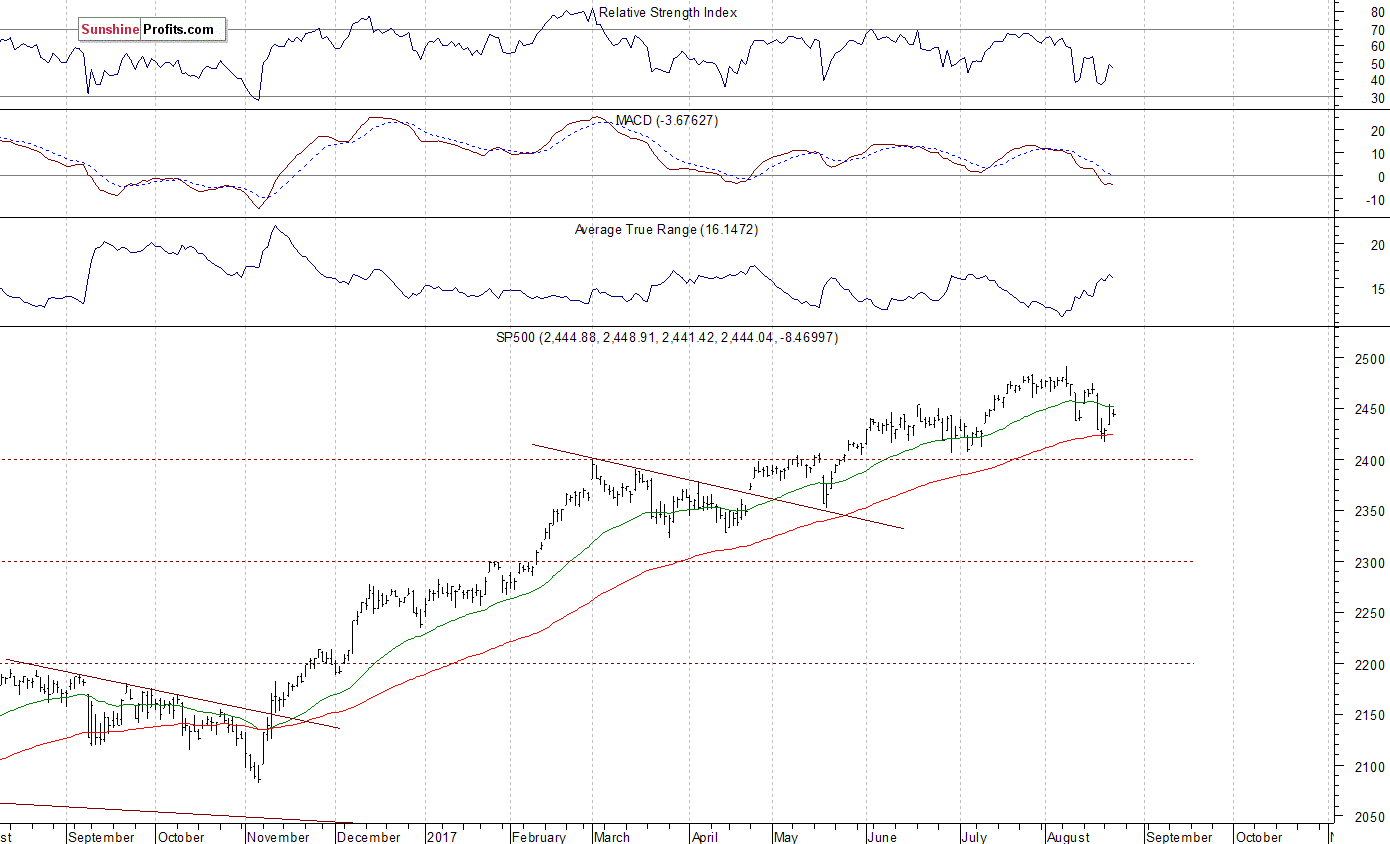Click the 2017 year label
The height and width of the screenshot is (844, 1390).
(441, 837)
